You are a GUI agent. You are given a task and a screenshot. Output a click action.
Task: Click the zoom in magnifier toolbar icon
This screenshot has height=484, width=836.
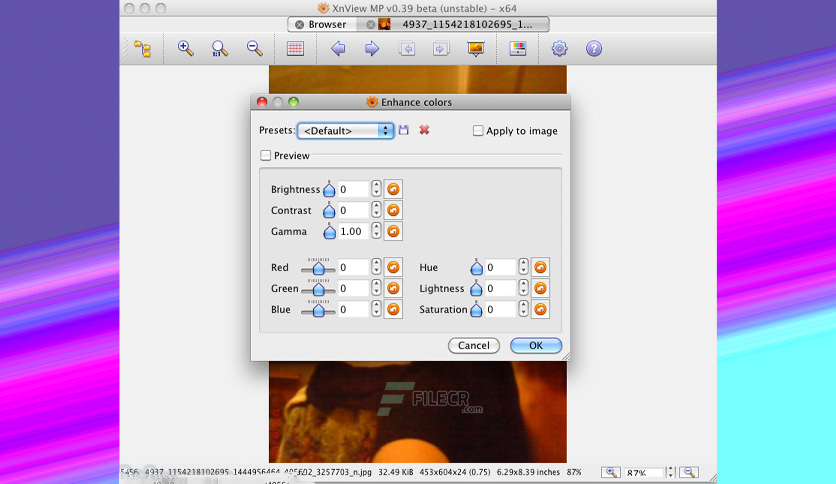185,49
